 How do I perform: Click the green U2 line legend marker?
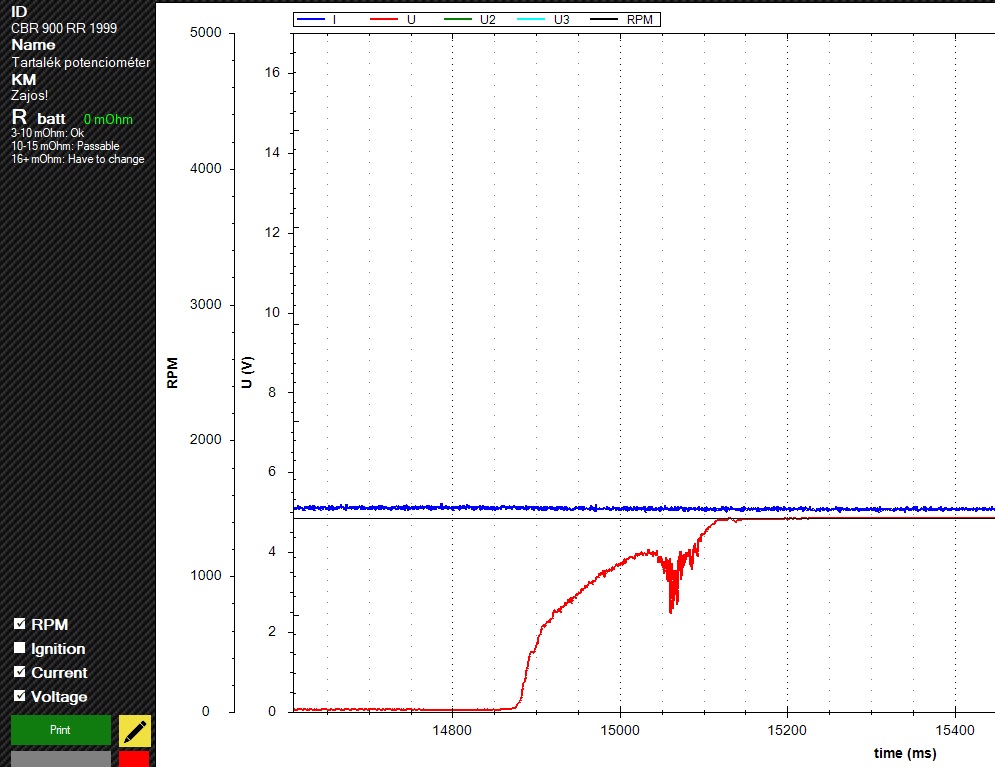point(459,19)
